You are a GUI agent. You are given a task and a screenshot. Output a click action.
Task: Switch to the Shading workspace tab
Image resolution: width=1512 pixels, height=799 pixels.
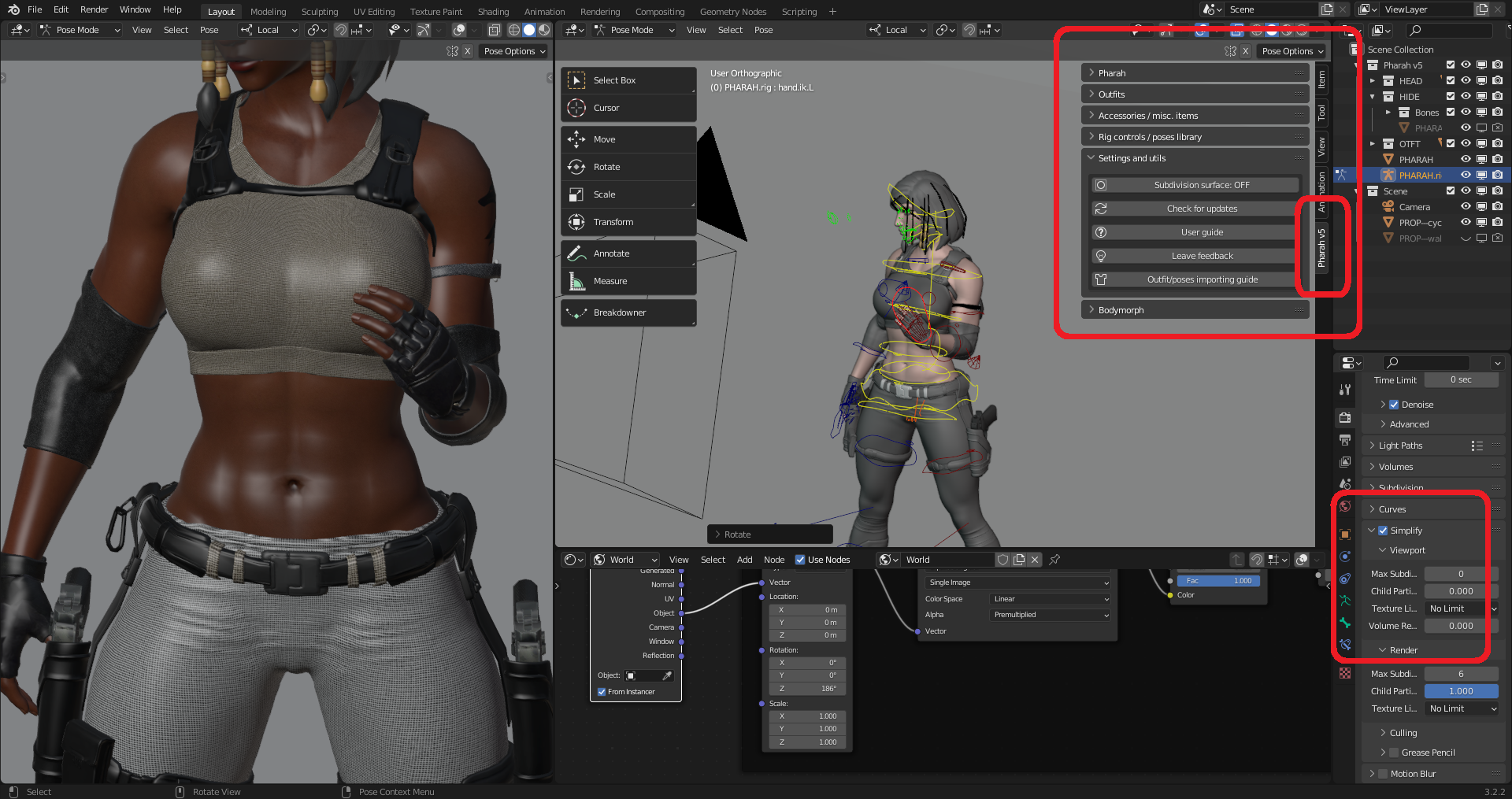click(493, 12)
